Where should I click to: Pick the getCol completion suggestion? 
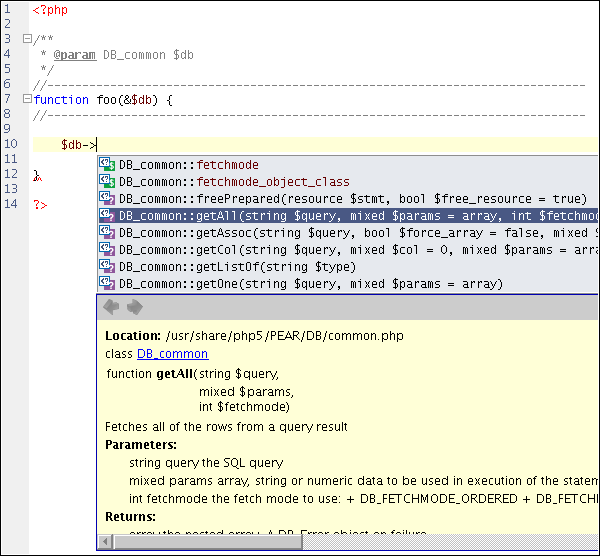pos(347,249)
